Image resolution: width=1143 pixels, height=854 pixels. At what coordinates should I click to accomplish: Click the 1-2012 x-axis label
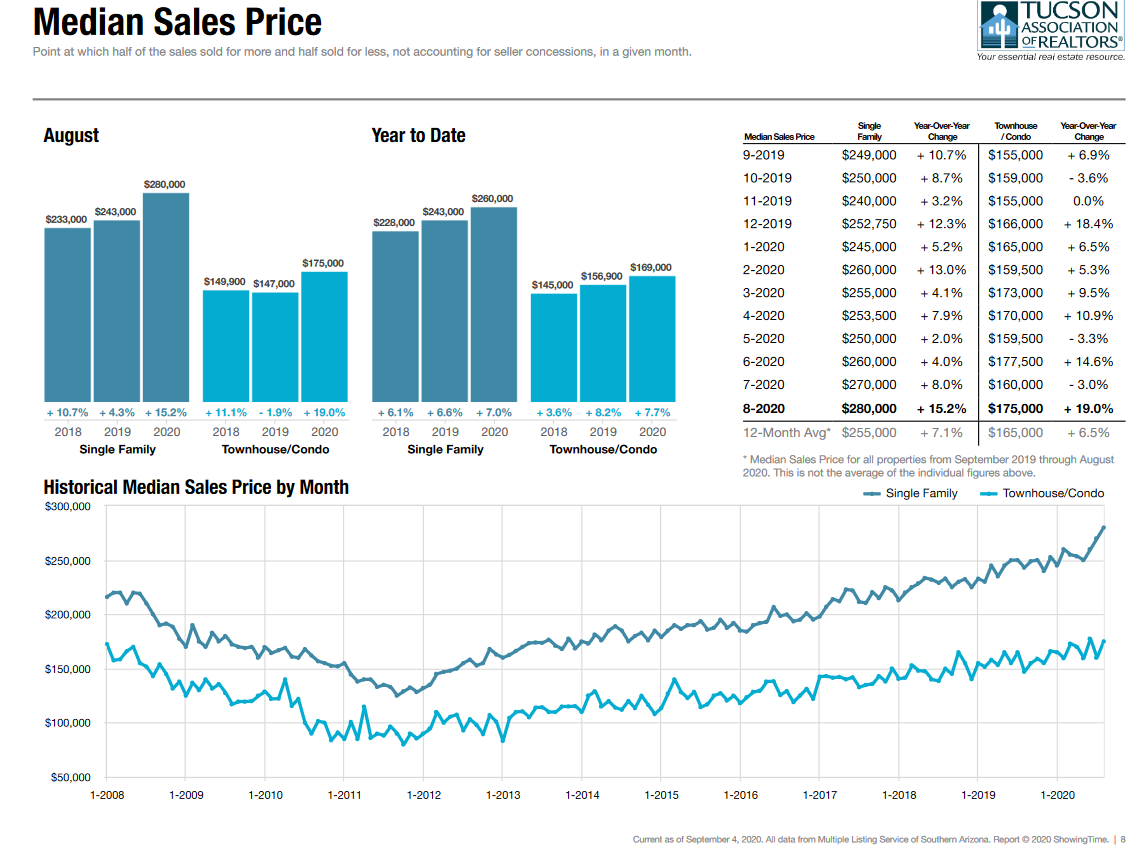tap(423, 795)
